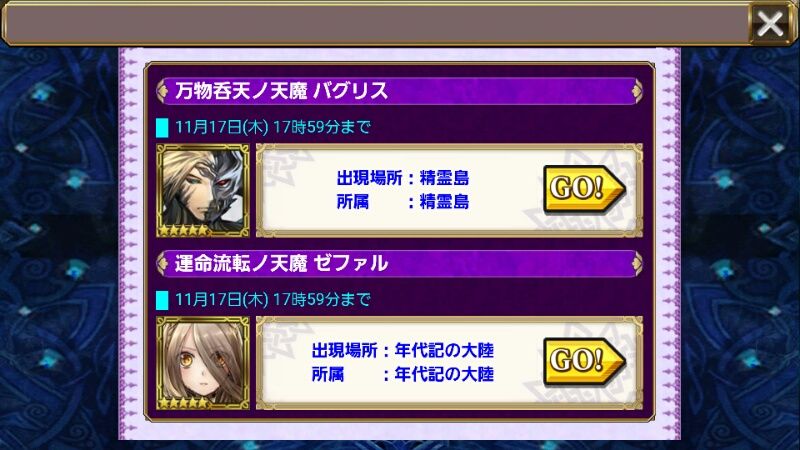Viewport: 800px width, 450px height.
Task: Open the 運命流転ノ天魔 ゼファル title banner
Action: 399,264
